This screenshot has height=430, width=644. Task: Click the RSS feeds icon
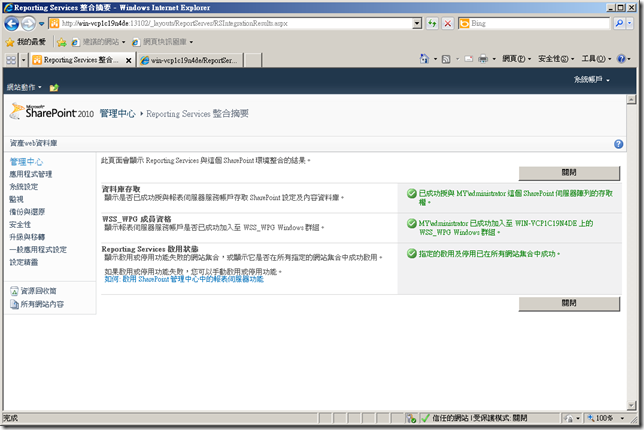[446, 59]
